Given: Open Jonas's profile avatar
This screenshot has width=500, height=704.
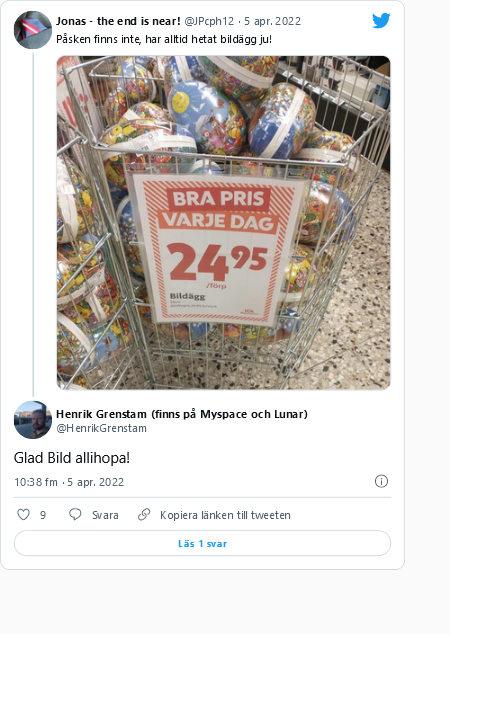Looking at the screenshot, I should pyautogui.click(x=33, y=30).
